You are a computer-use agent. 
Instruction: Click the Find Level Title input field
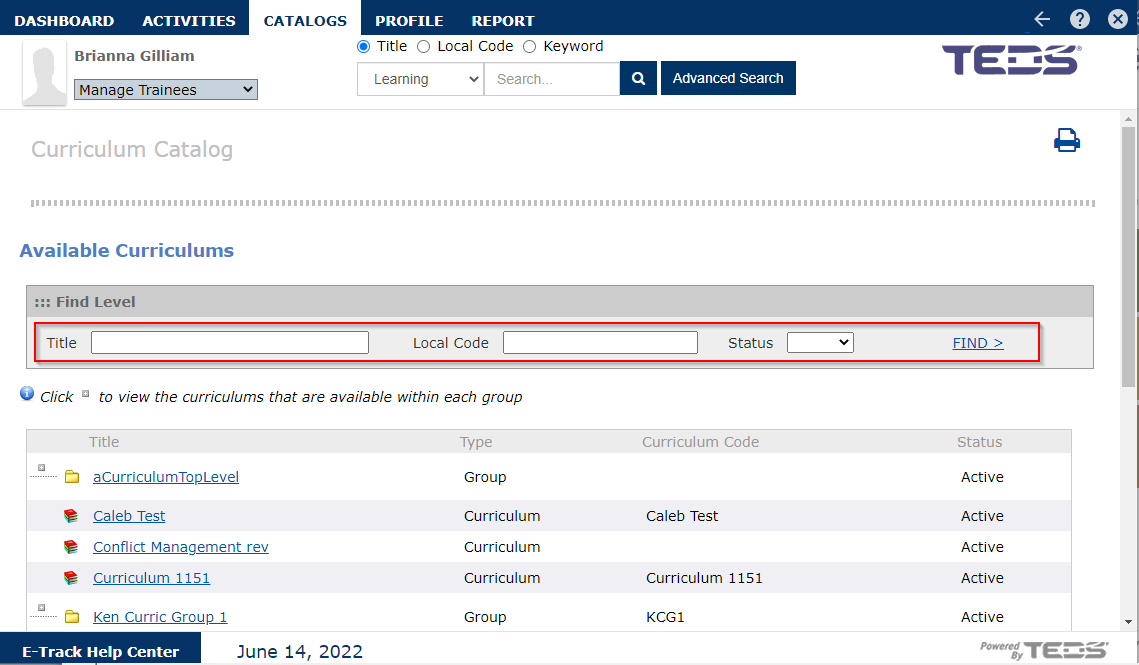[x=230, y=343]
